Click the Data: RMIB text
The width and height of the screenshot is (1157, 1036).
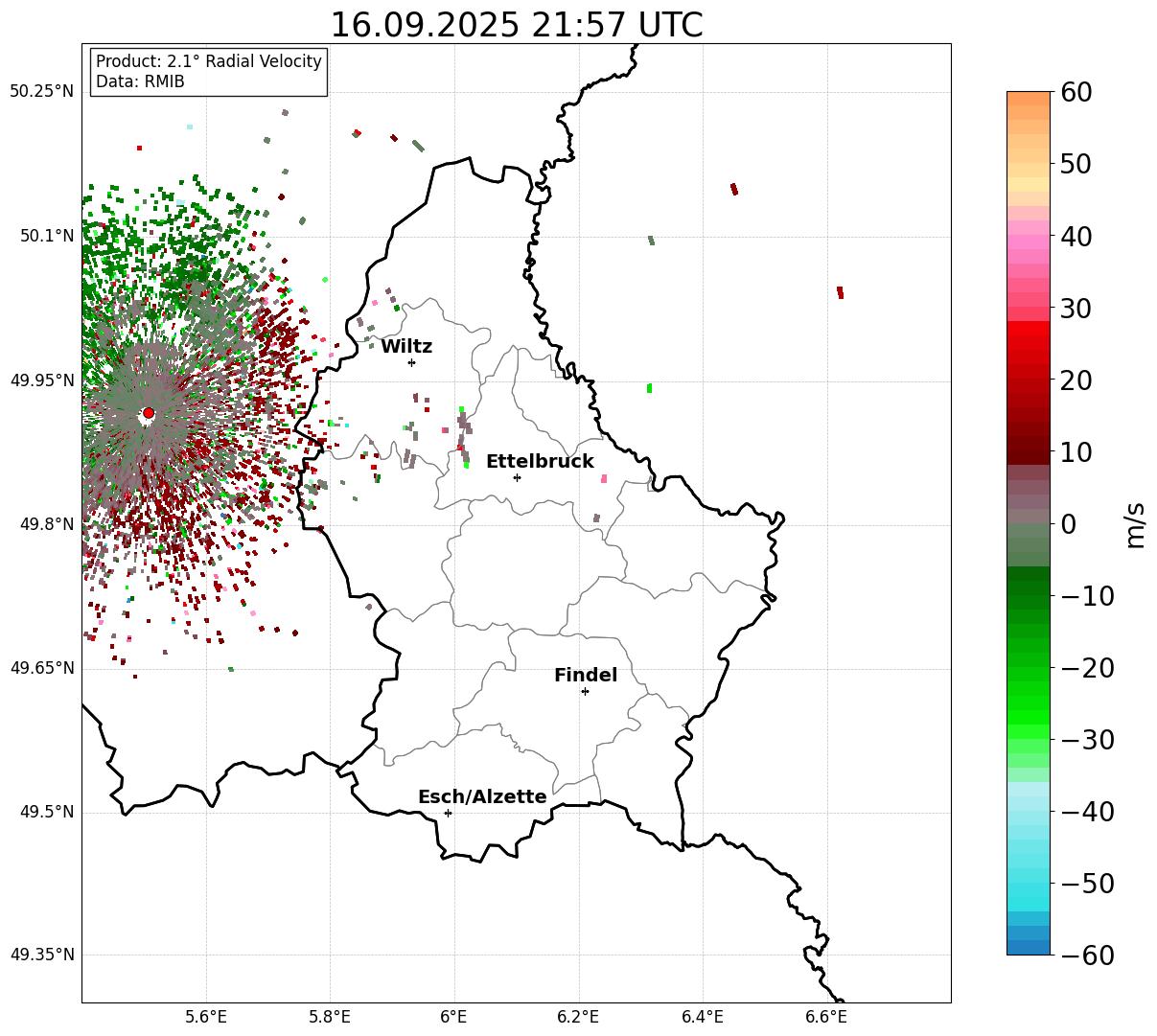pyautogui.click(x=140, y=81)
